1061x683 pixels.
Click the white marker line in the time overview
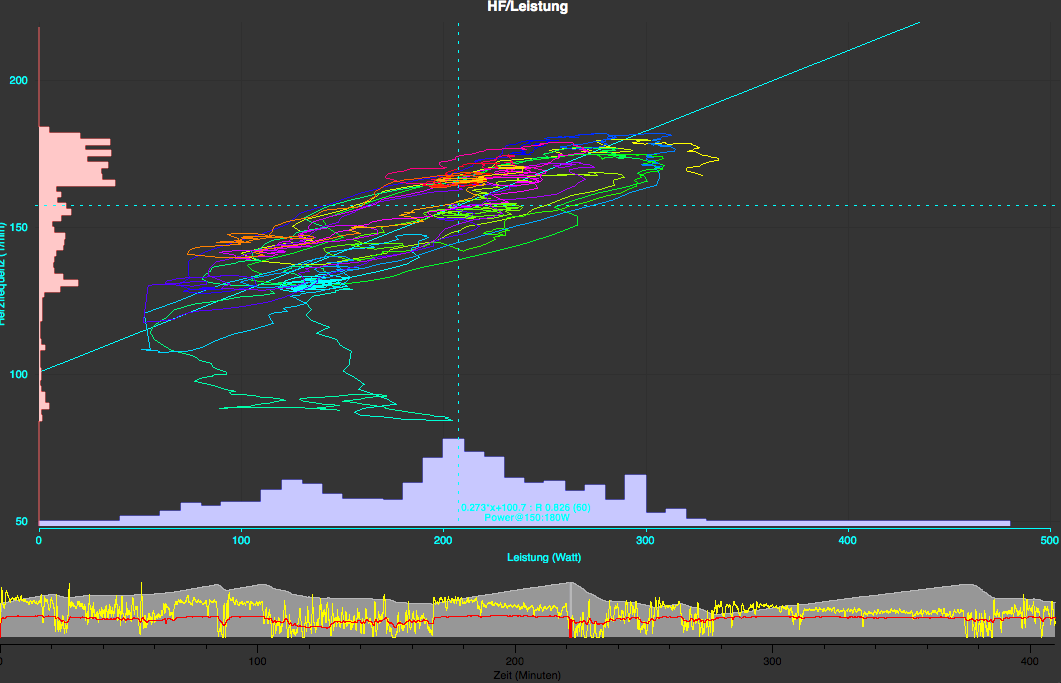(x=571, y=599)
